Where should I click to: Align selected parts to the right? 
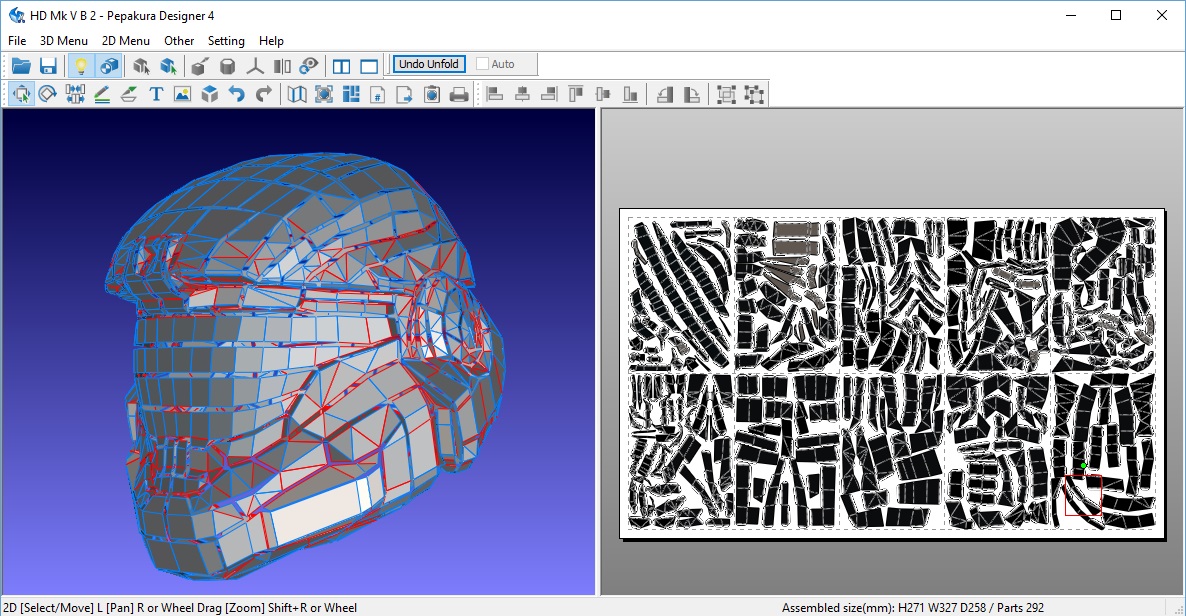(x=549, y=94)
